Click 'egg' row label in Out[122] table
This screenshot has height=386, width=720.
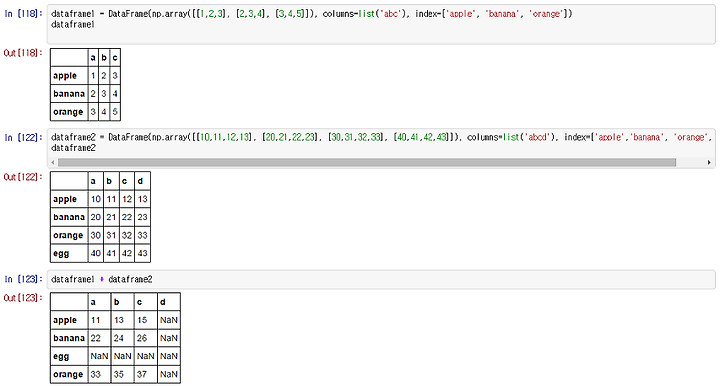61,253
